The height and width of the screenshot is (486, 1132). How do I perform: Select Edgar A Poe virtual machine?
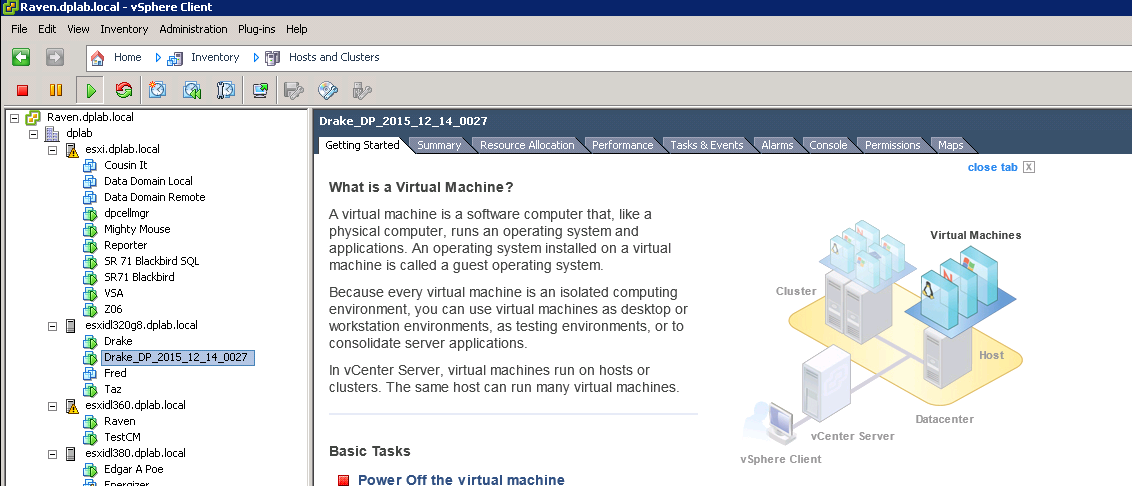click(x=134, y=469)
